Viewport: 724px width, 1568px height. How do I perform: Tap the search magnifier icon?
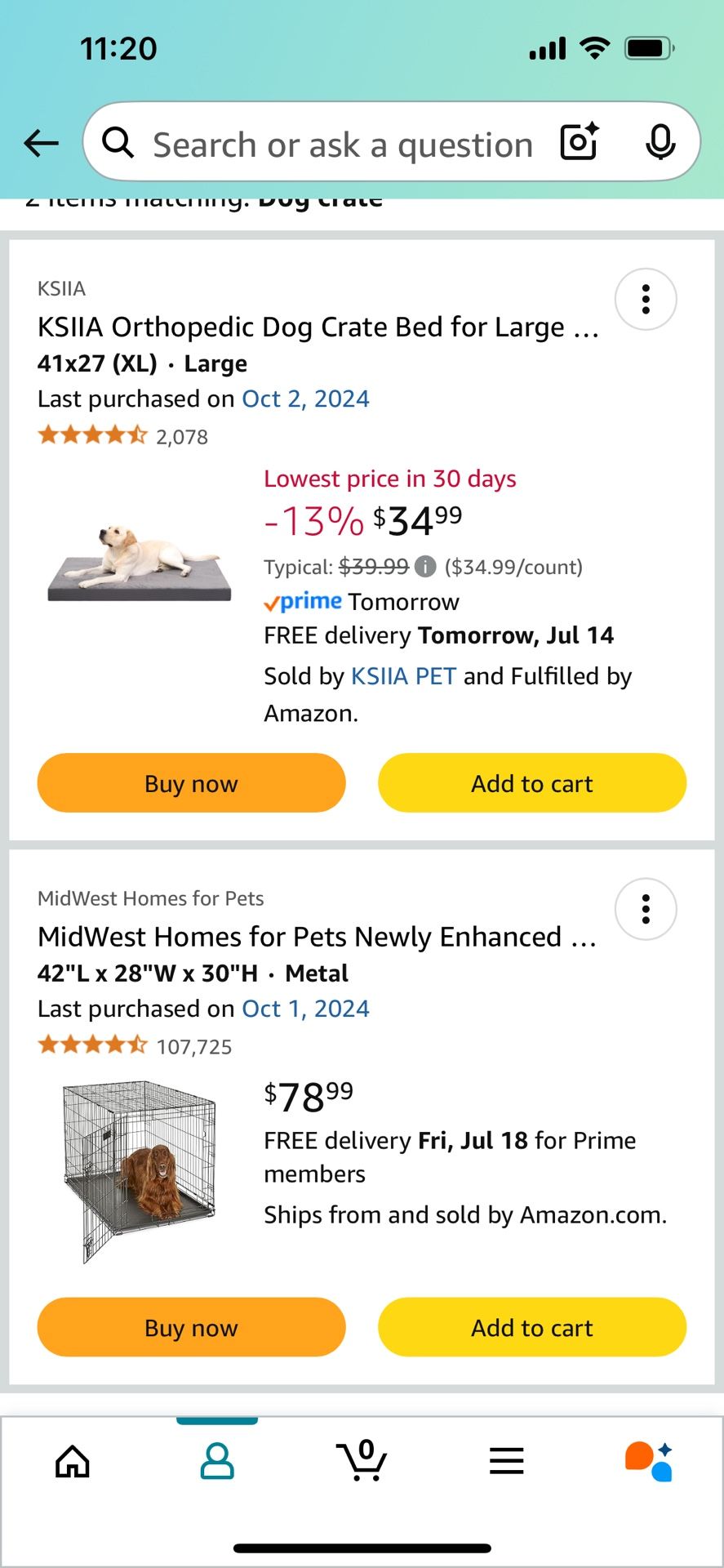118,143
